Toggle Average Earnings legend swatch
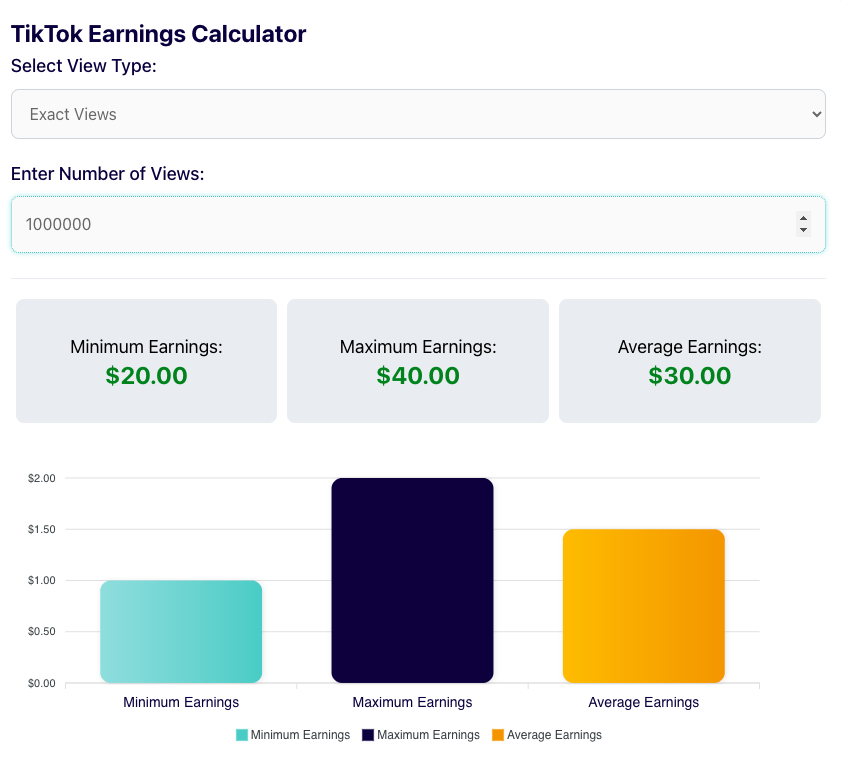 [x=498, y=735]
